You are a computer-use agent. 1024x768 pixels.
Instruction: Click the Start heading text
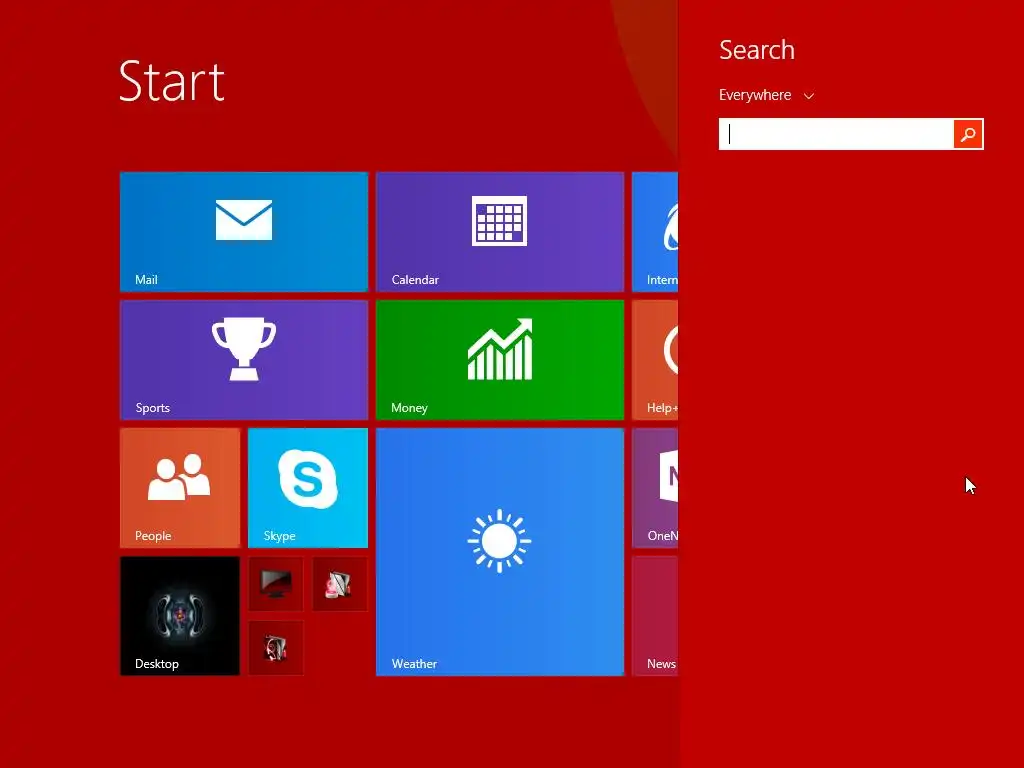(172, 82)
